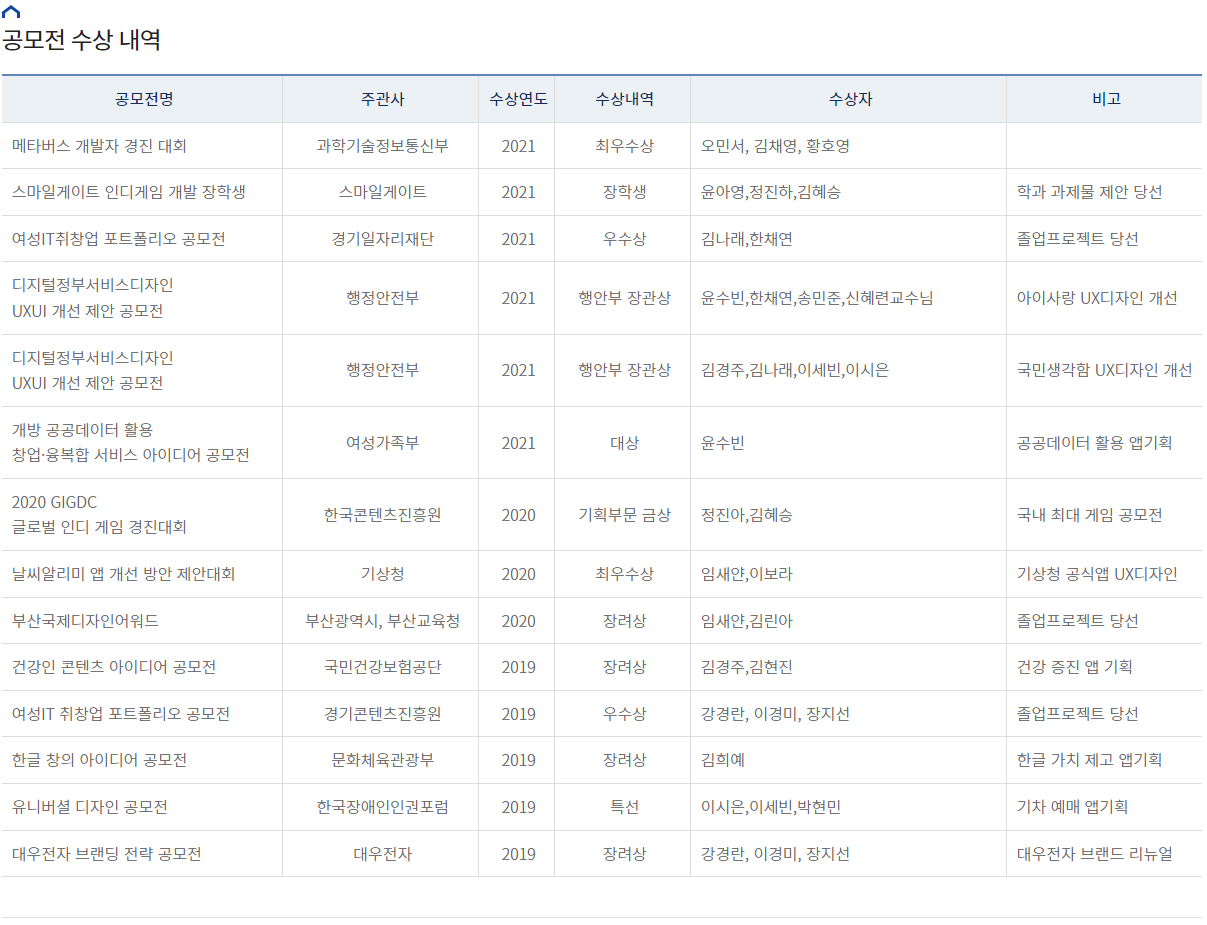Click 메타버스 개발자 경진 대회 entry

(x=99, y=146)
